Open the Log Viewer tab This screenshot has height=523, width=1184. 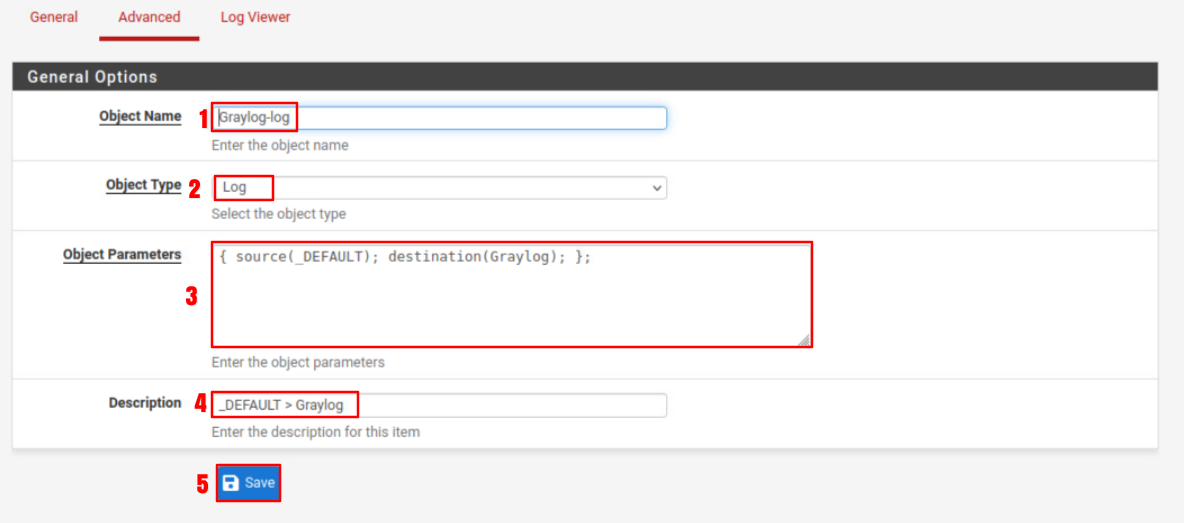[x=255, y=17]
